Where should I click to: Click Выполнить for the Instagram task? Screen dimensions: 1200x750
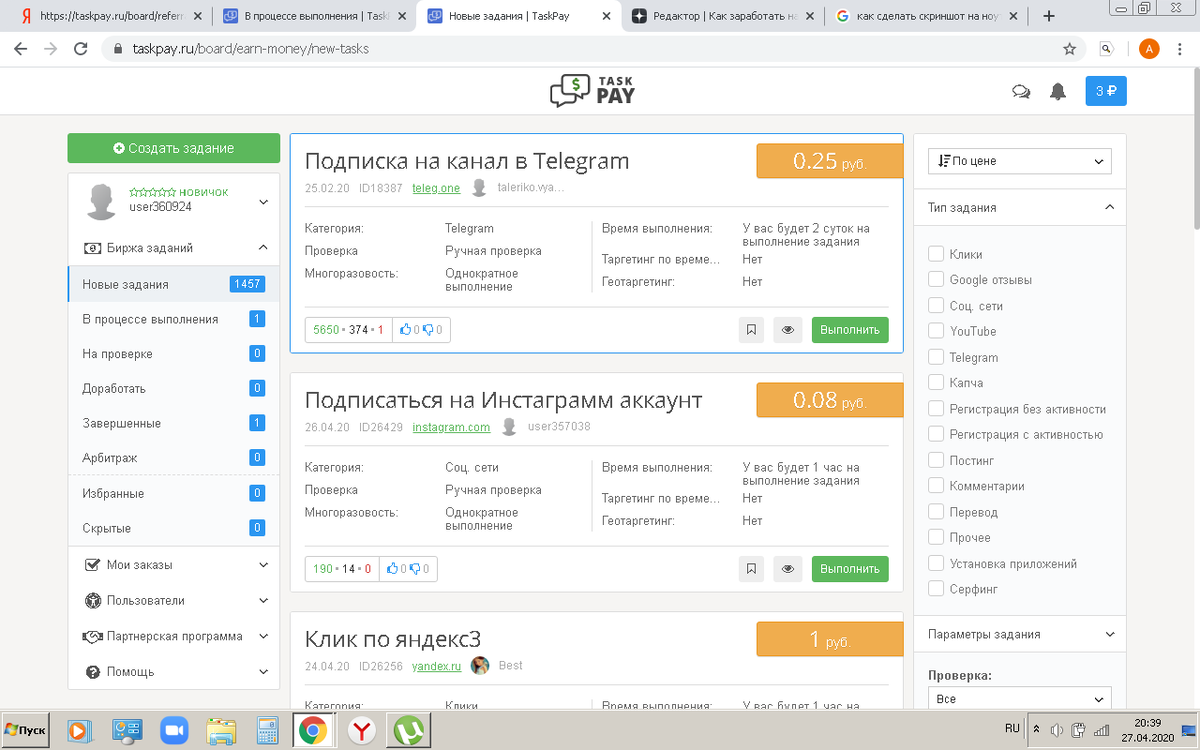[850, 569]
